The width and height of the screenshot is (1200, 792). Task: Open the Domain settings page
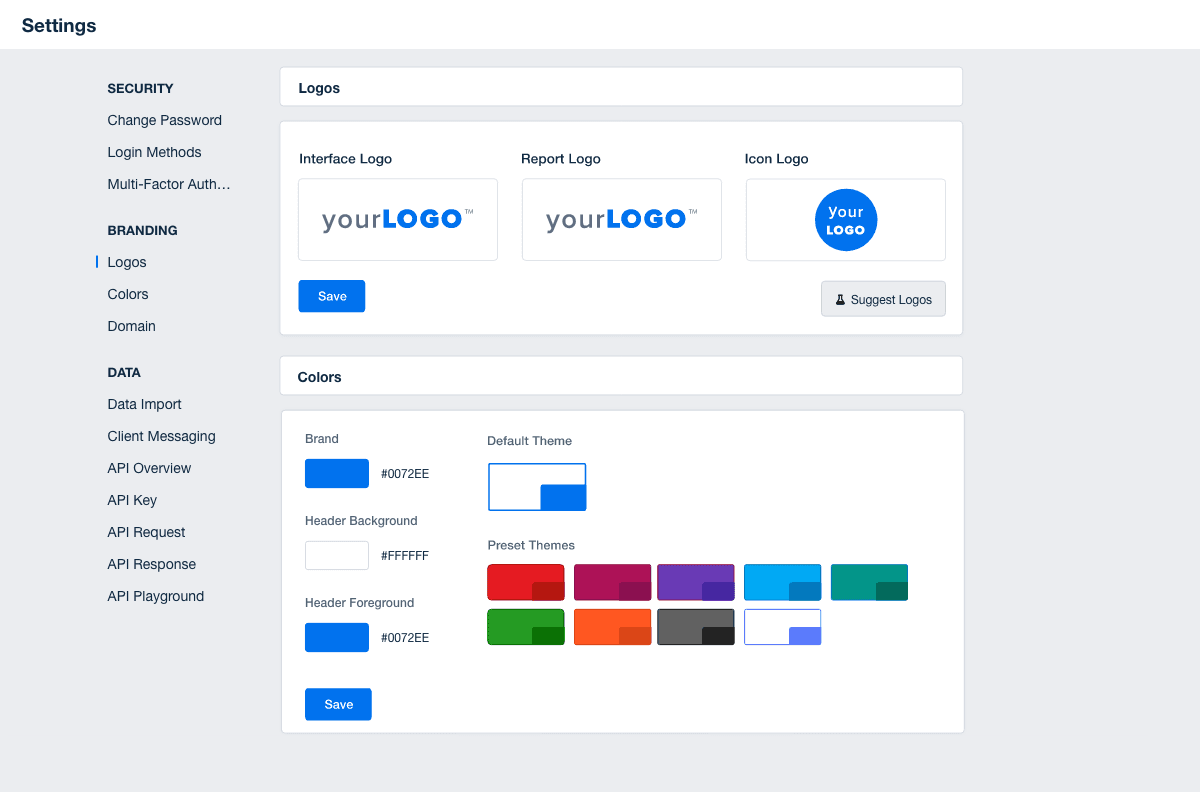pyautogui.click(x=131, y=326)
